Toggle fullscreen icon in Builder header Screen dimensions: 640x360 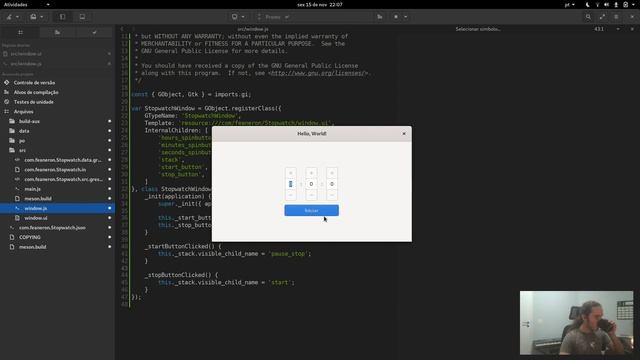click(x=602, y=17)
